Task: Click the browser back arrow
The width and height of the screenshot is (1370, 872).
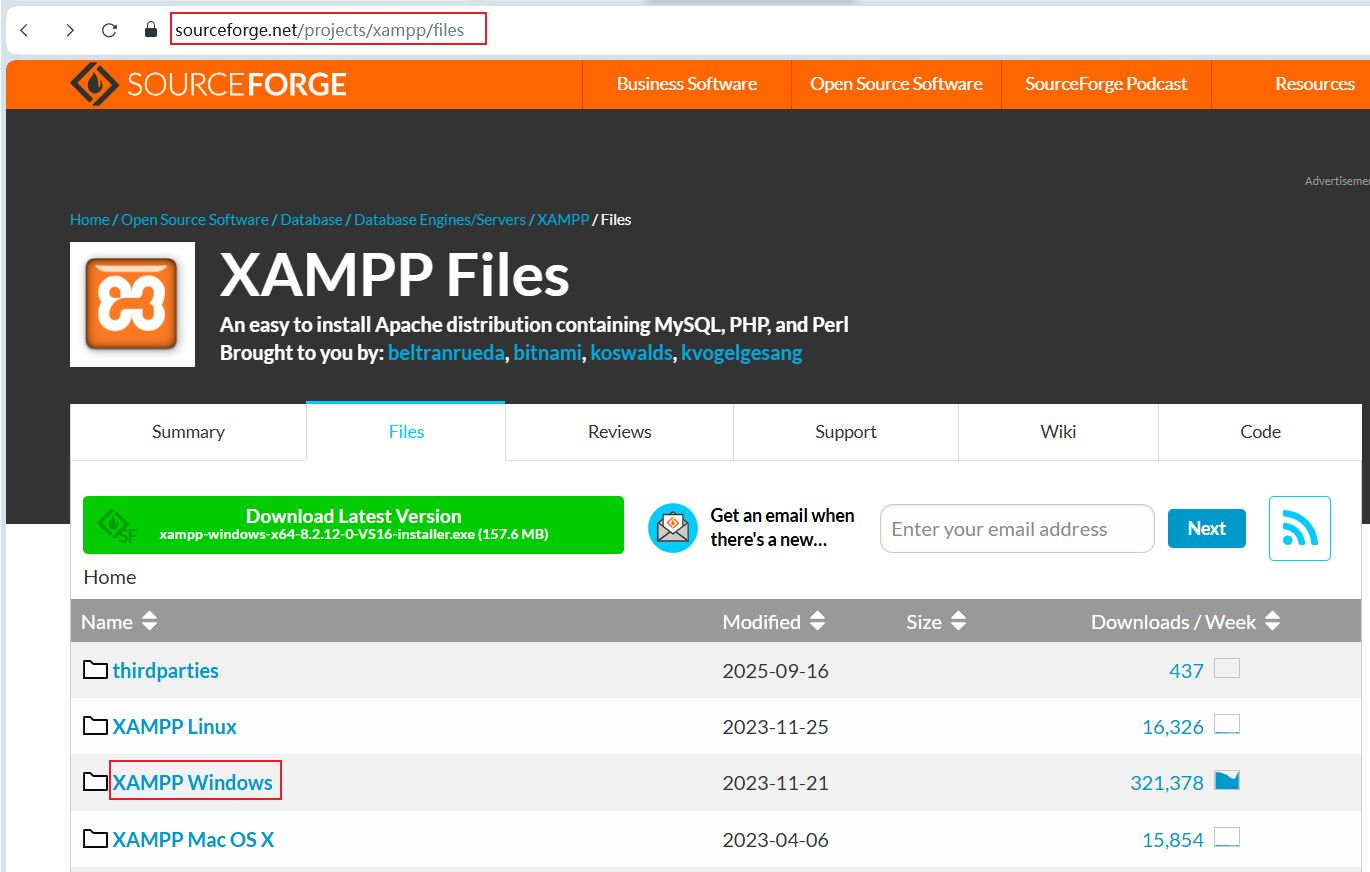Action: (x=25, y=30)
